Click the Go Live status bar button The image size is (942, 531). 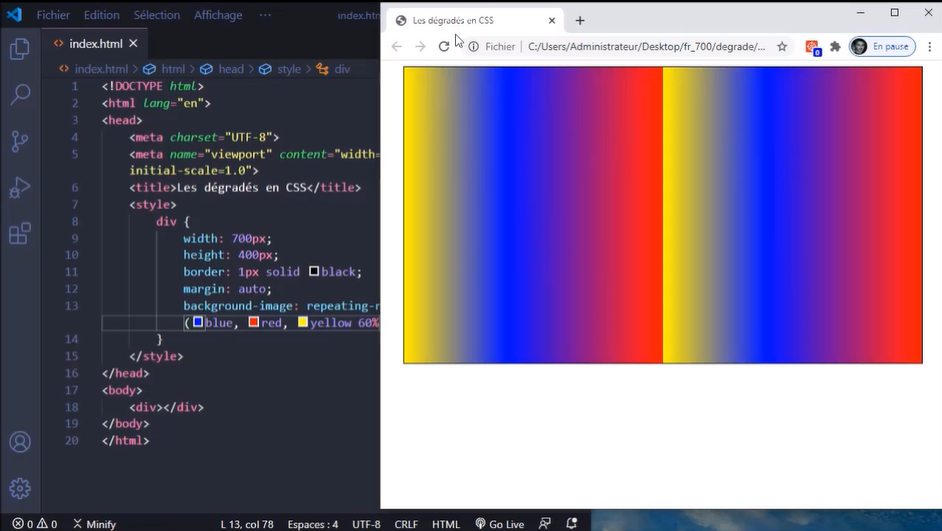(x=500, y=524)
